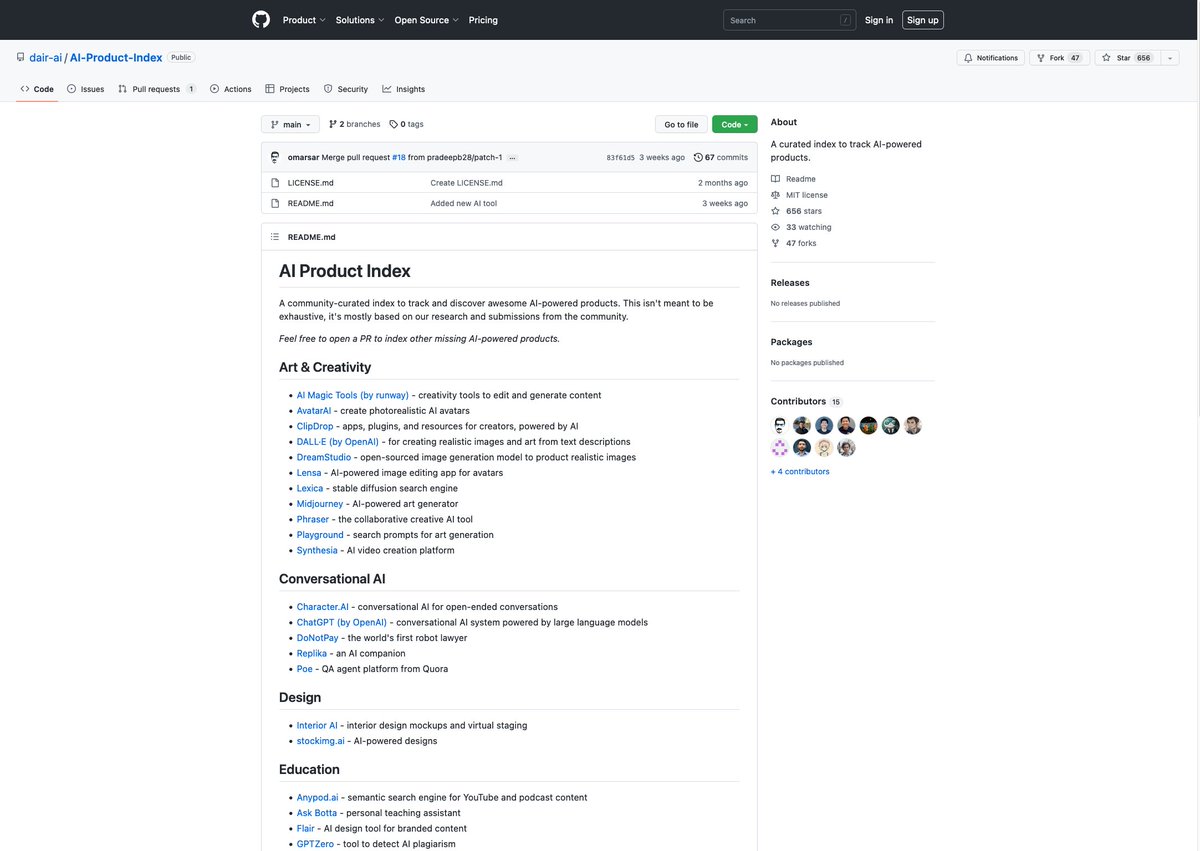Click the first contributor avatar
The height and width of the screenshot is (851, 1200).
point(780,425)
